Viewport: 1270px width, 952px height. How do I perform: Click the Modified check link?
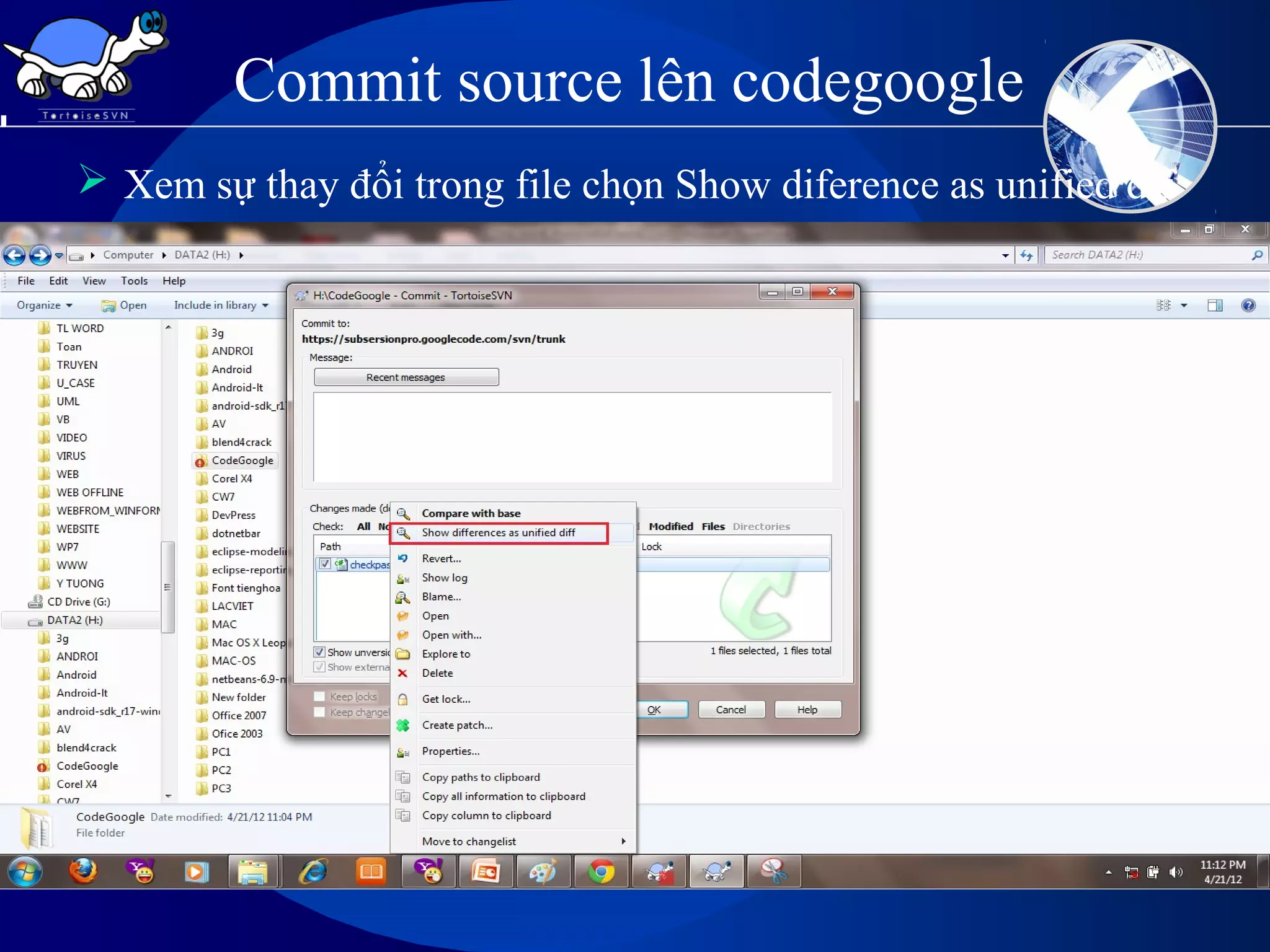point(671,526)
